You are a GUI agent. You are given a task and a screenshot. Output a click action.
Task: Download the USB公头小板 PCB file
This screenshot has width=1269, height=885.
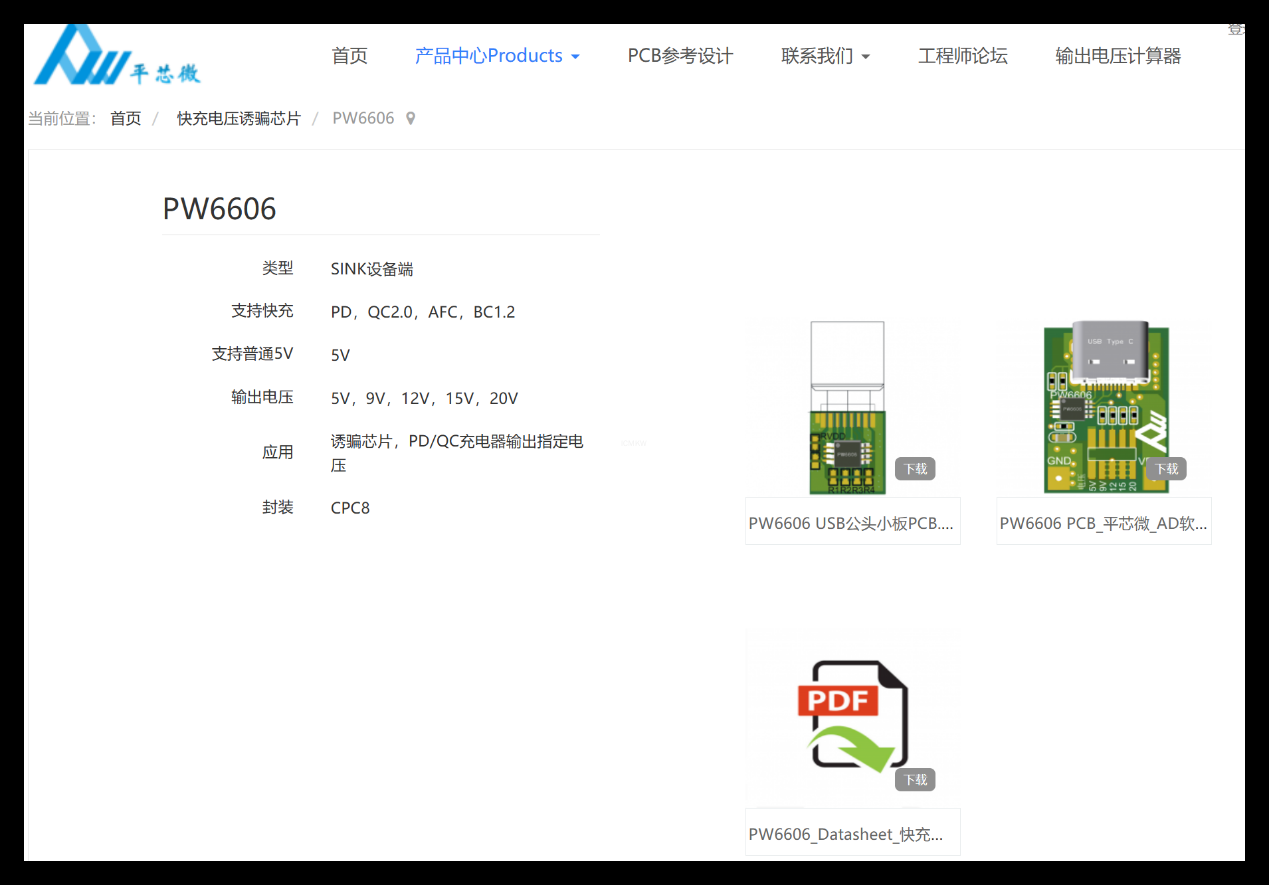tap(915, 468)
